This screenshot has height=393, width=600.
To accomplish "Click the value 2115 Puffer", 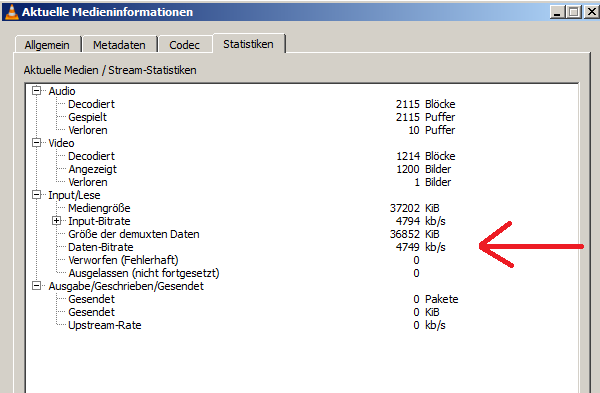I will (425, 117).
